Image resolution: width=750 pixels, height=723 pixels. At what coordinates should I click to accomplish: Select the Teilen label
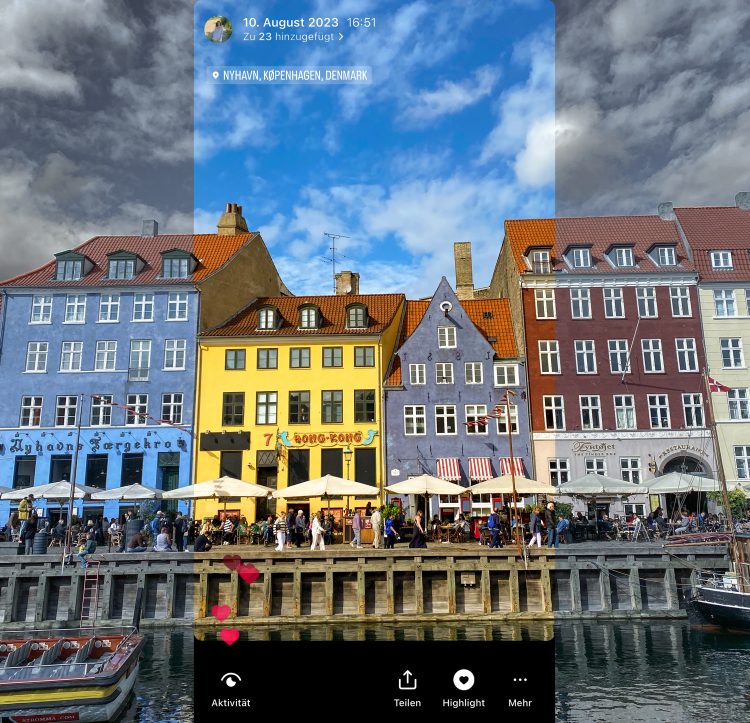(x=407, y=703)
